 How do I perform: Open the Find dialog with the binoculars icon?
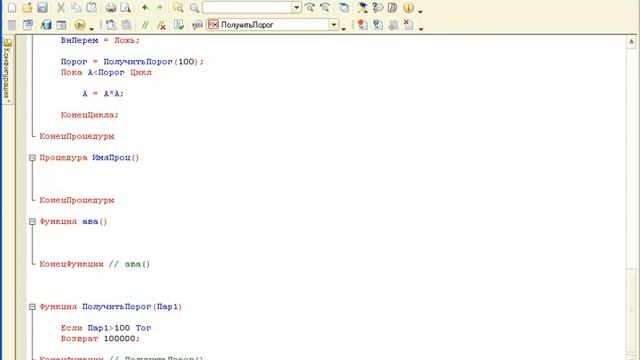click(178, 7)
